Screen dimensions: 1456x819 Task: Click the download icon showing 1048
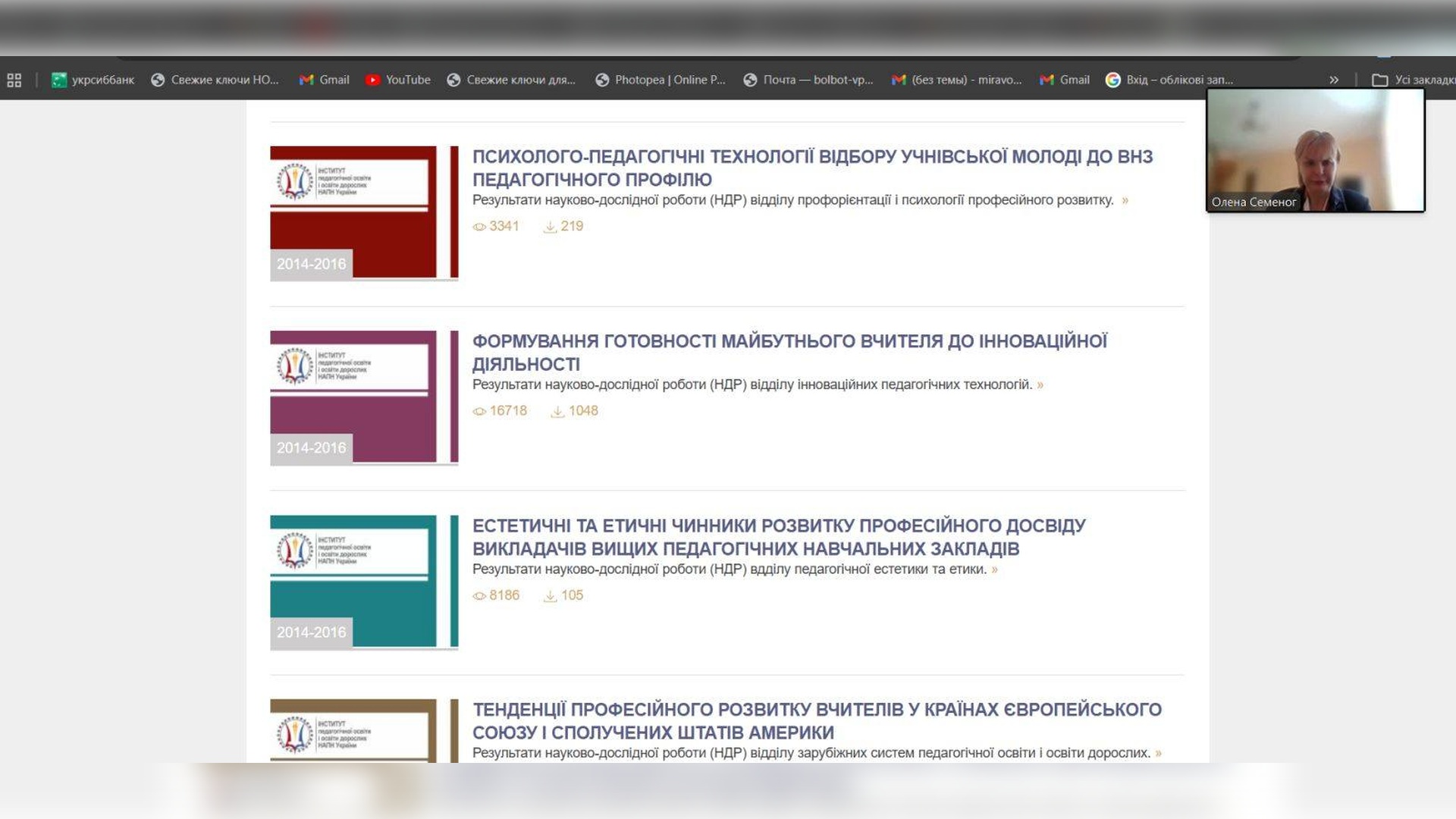click(x=557, y=412)
